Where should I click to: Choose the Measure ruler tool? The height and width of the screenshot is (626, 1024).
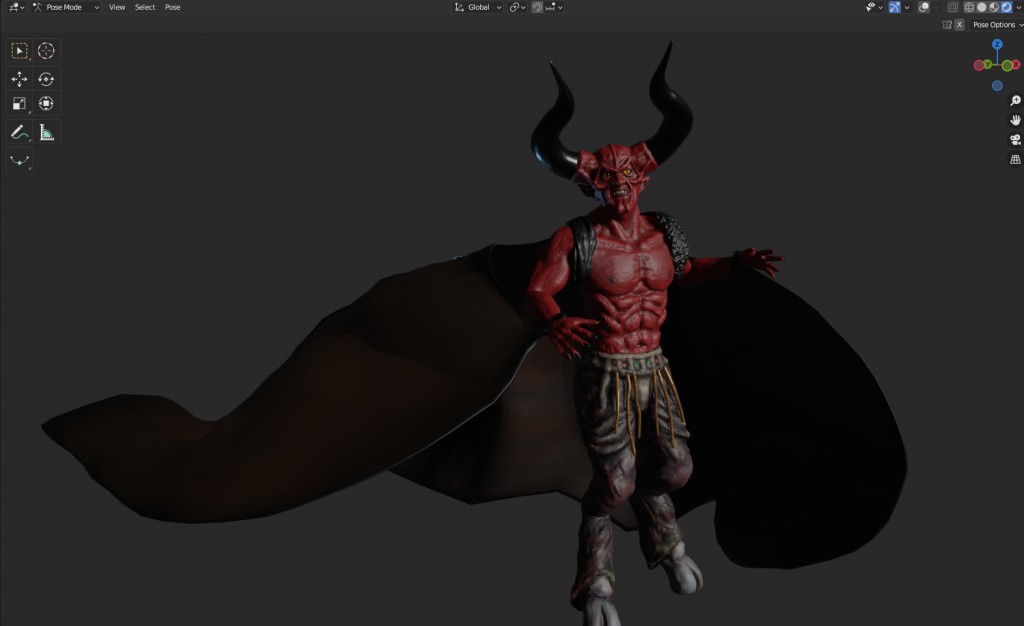pos(46,133)
